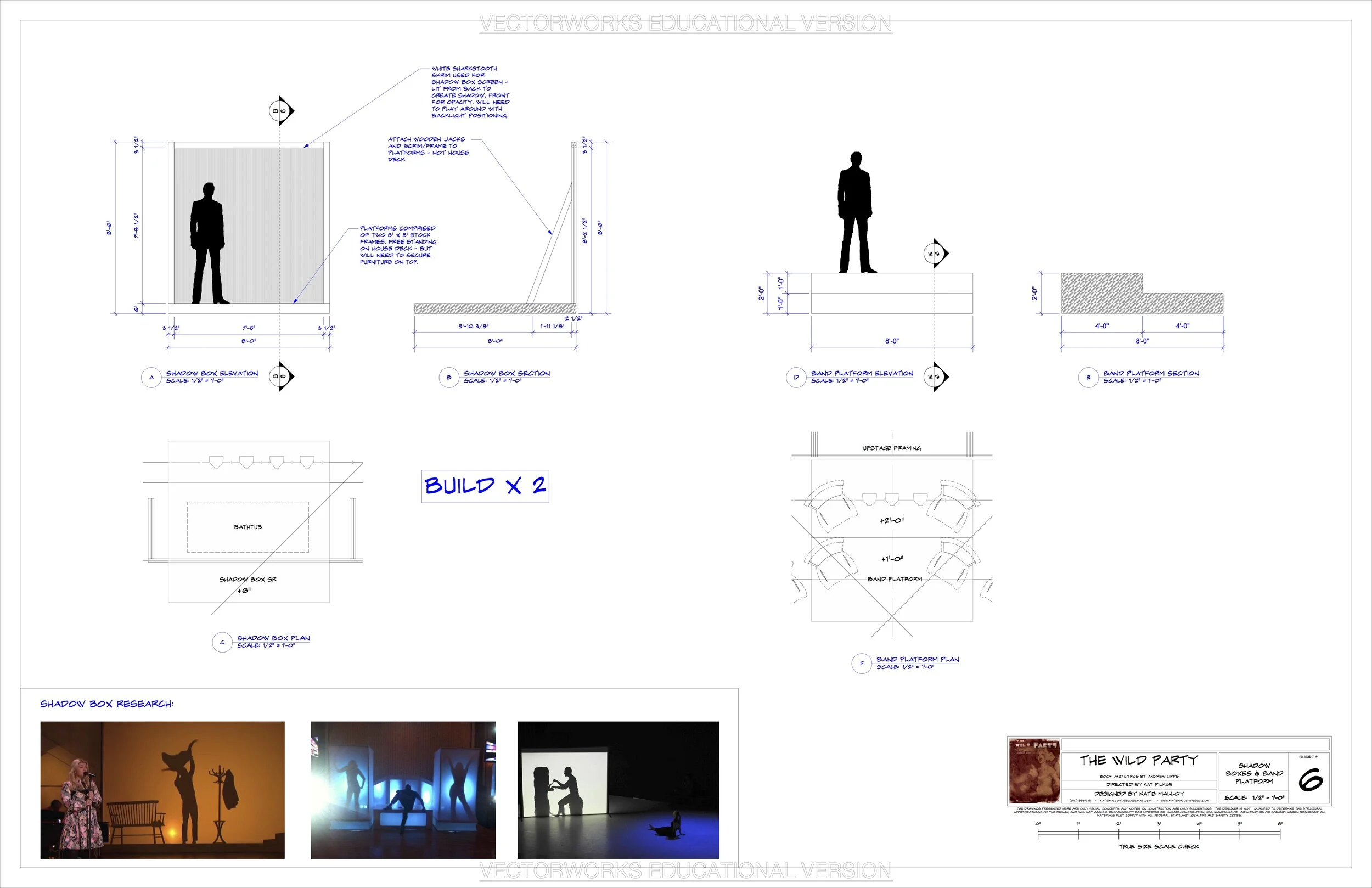The image size is (1372, 888).
Task: Click the True Size Scale Check ruler
Action: 1159,834
